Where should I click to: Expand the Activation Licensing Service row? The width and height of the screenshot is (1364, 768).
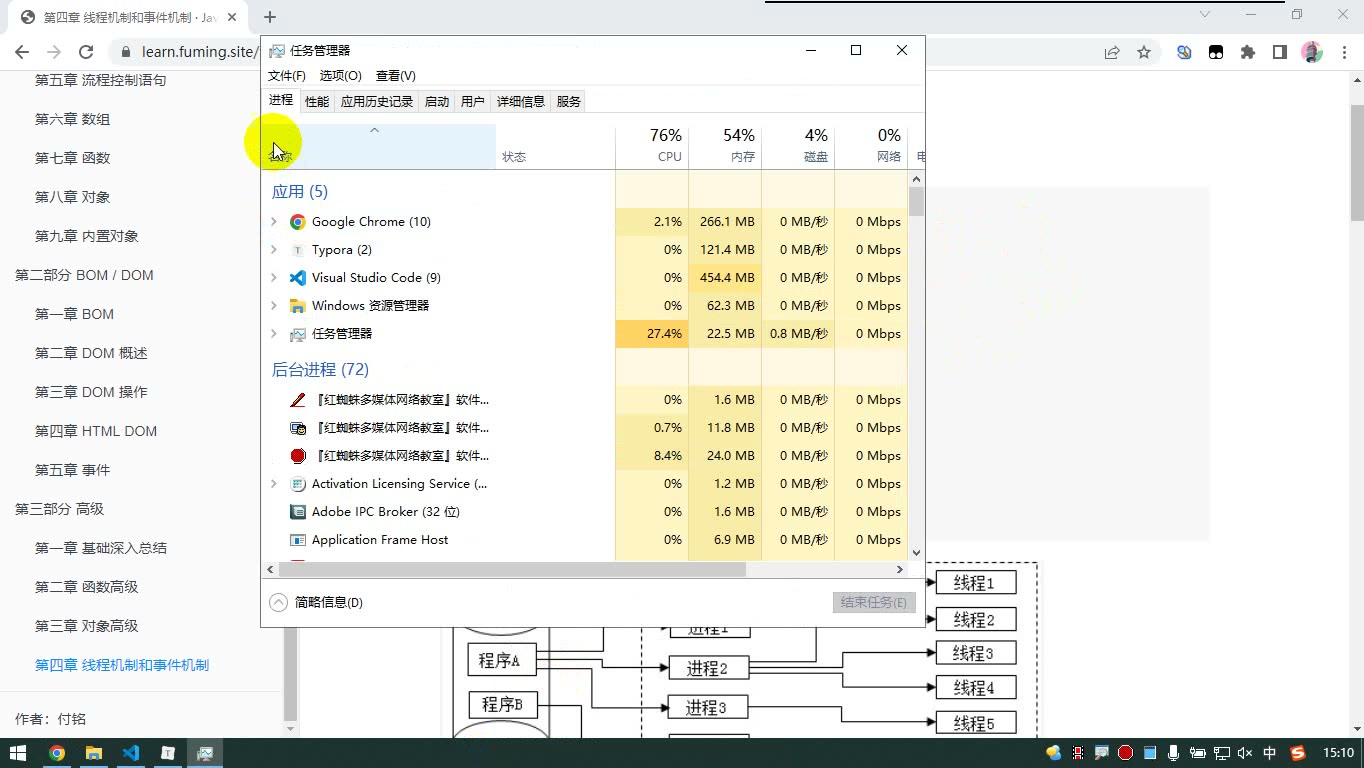click(274, 484)
